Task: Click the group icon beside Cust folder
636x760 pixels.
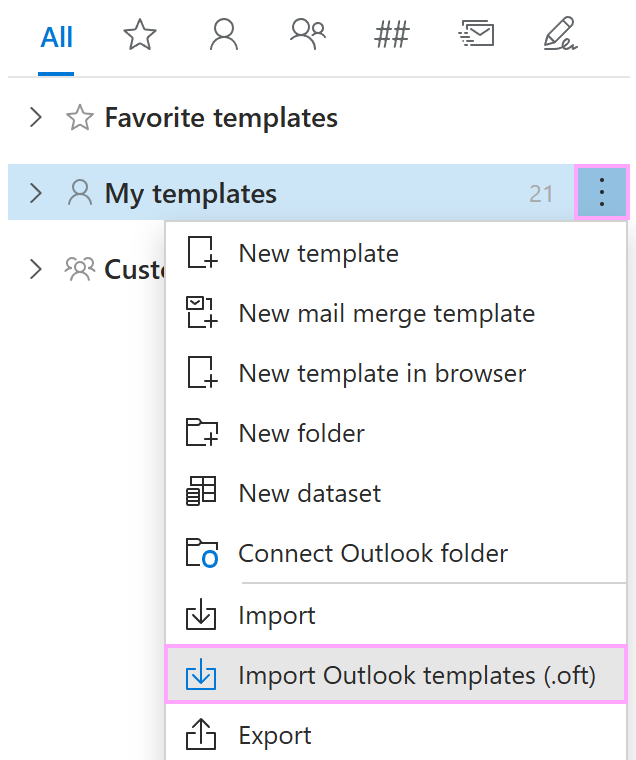Action: (80, 269)
